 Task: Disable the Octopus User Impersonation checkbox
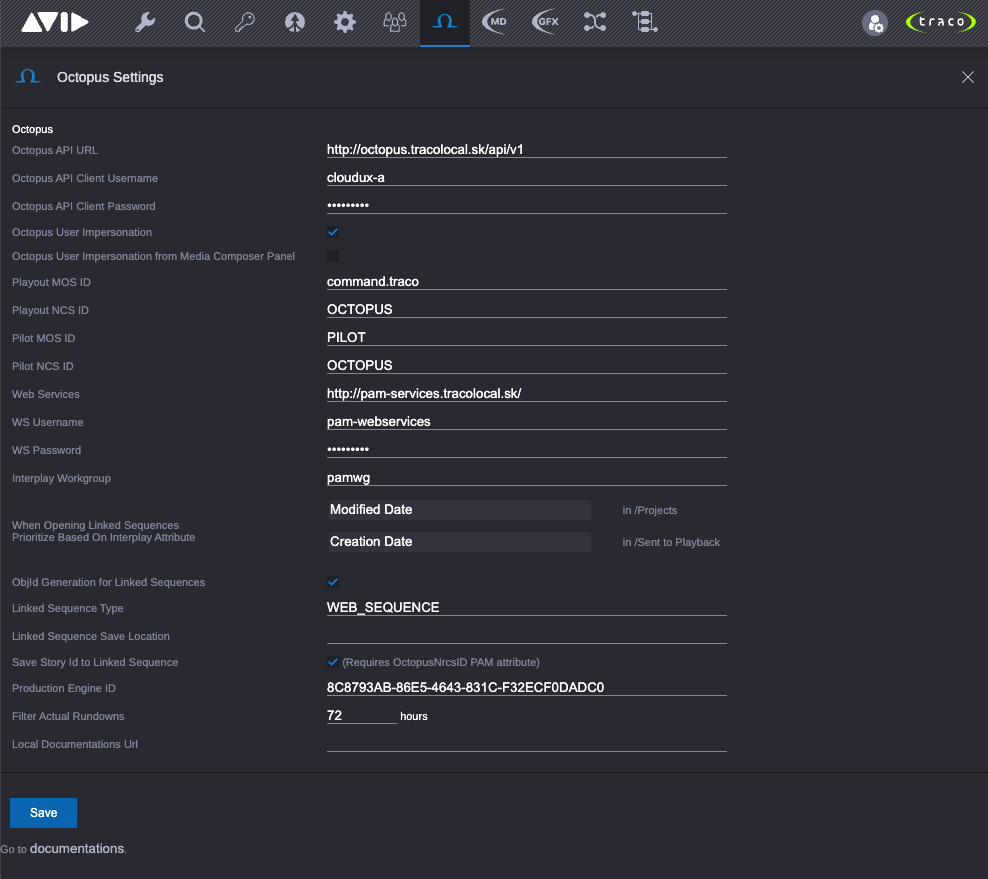(332, 231)
